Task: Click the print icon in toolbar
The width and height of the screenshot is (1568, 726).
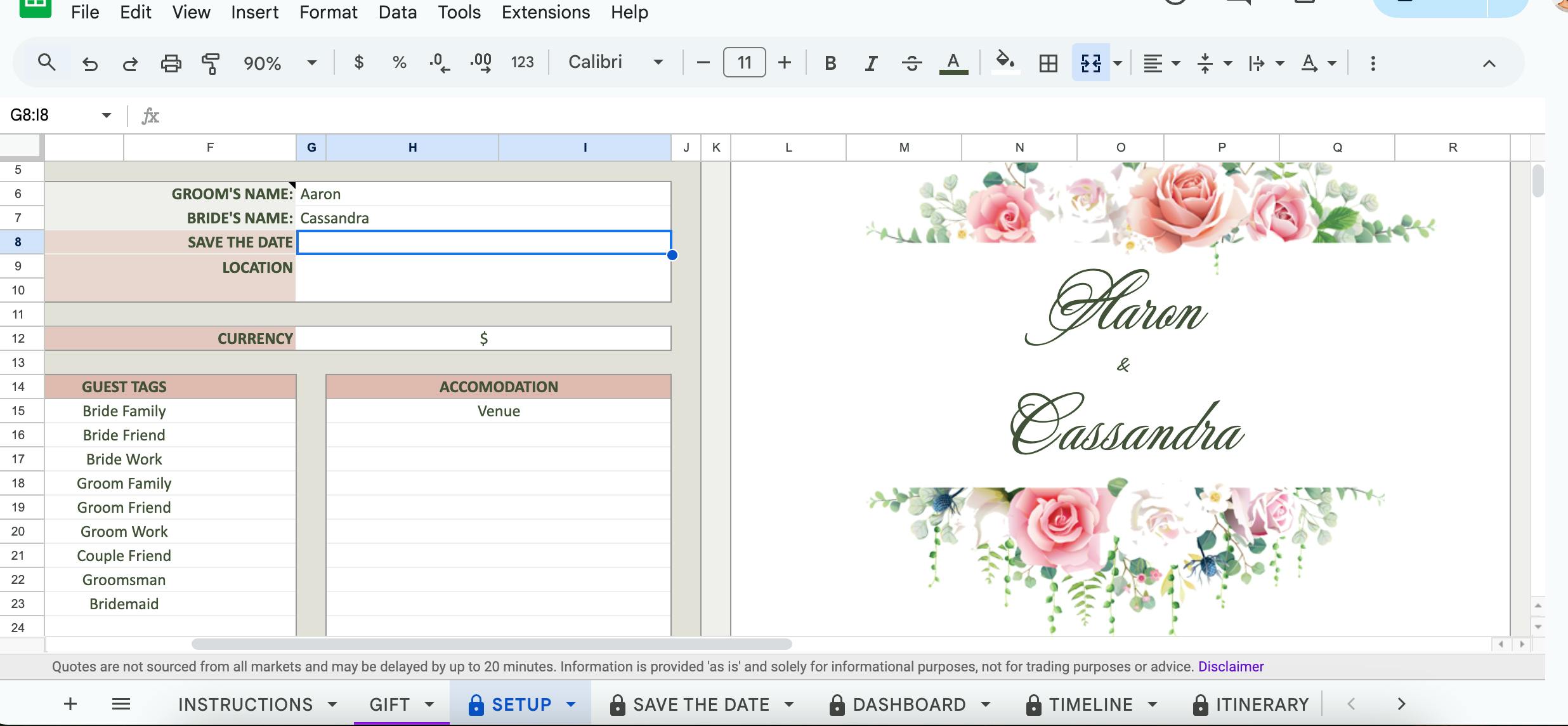Action: [x=171, y=63]
